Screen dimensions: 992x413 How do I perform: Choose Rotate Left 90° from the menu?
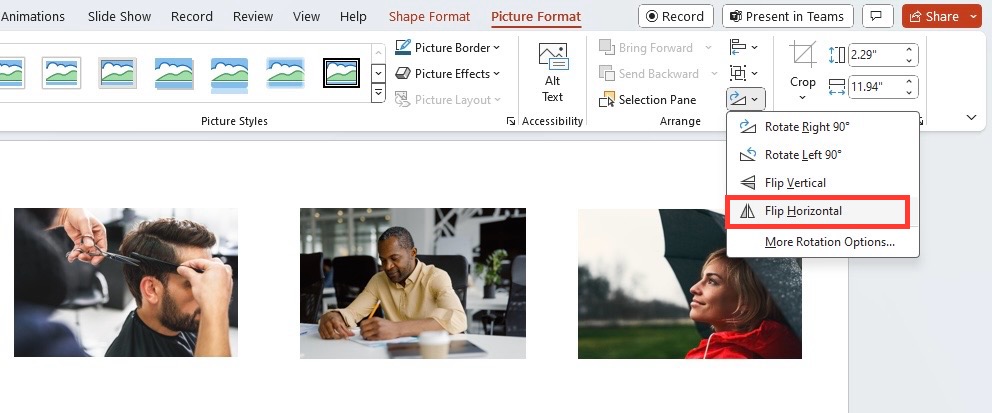822,154
